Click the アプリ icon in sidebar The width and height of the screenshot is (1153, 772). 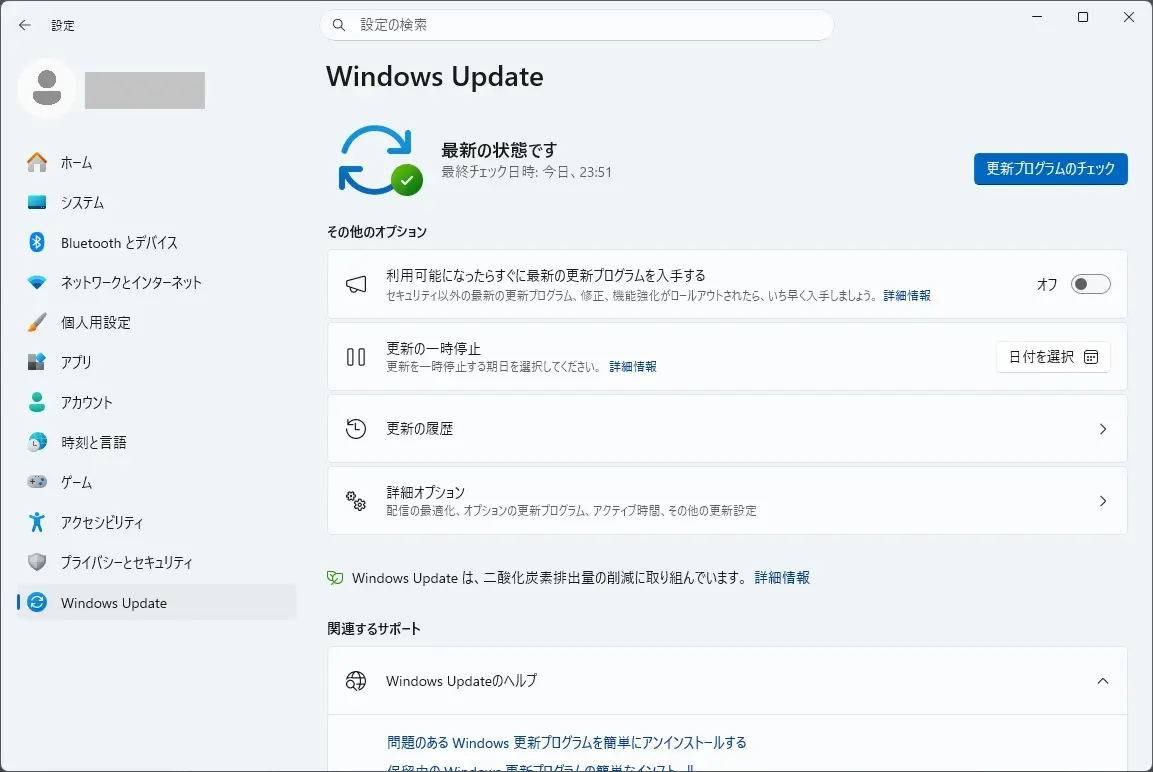click(37, 362)
